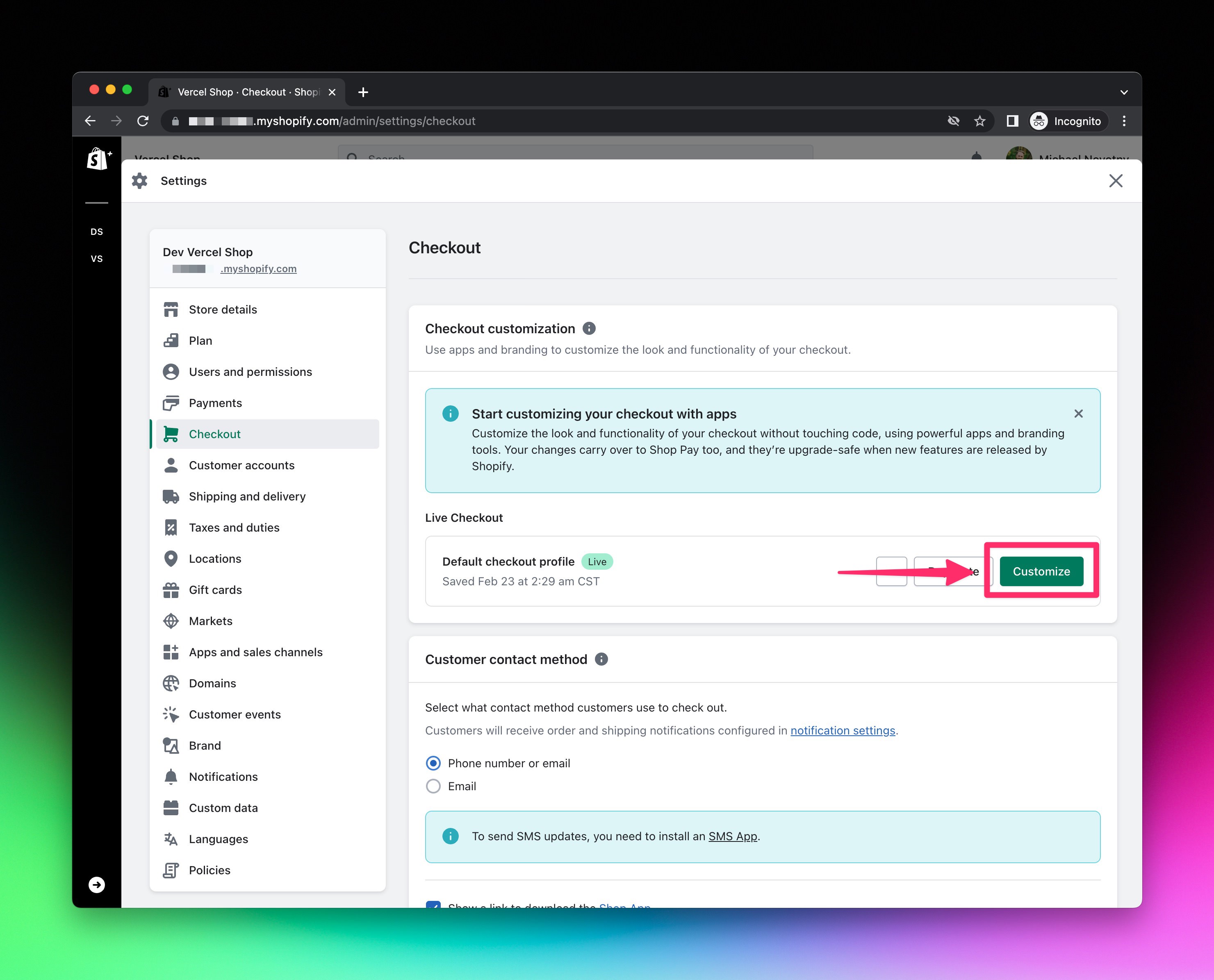Open the notification settings link
This screenshot has height=980, width=1214.
[843, 730]
